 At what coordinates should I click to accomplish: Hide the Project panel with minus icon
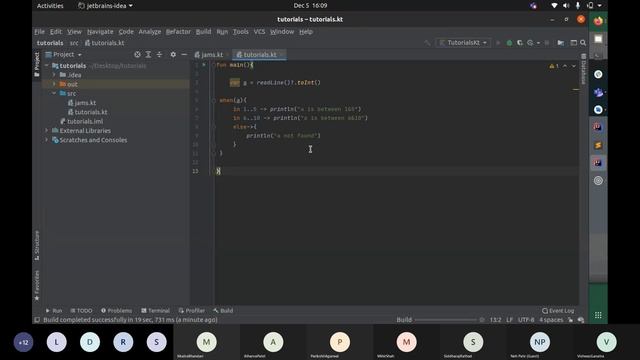(x=184, y=54)
